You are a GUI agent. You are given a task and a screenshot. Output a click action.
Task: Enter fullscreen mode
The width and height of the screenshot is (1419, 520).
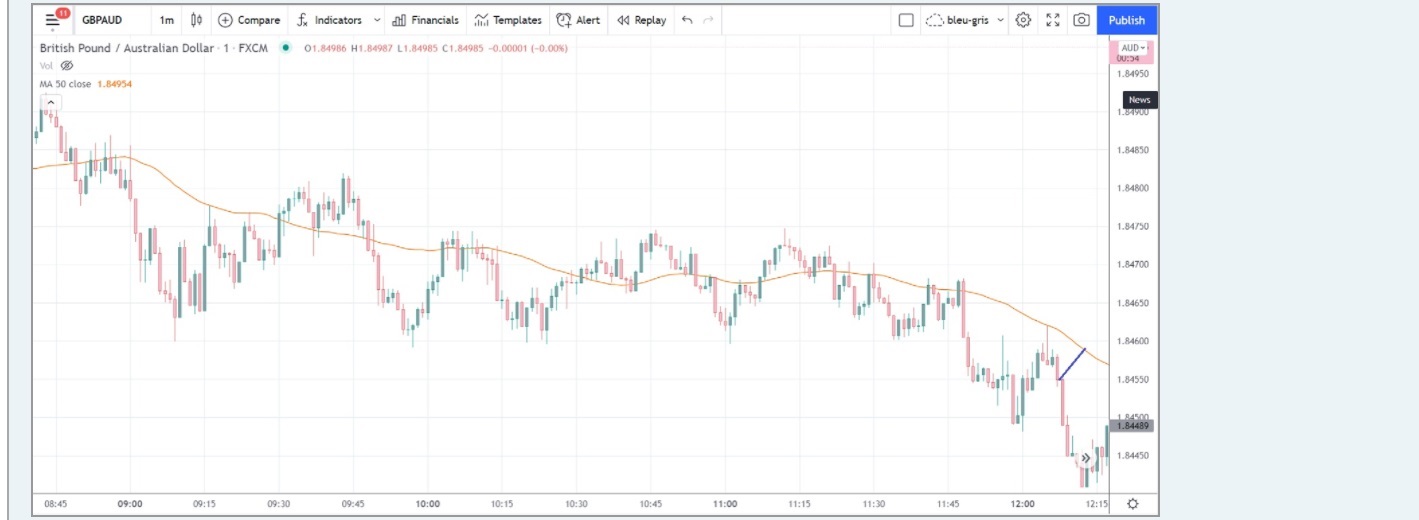click(x=1053, y=20)
